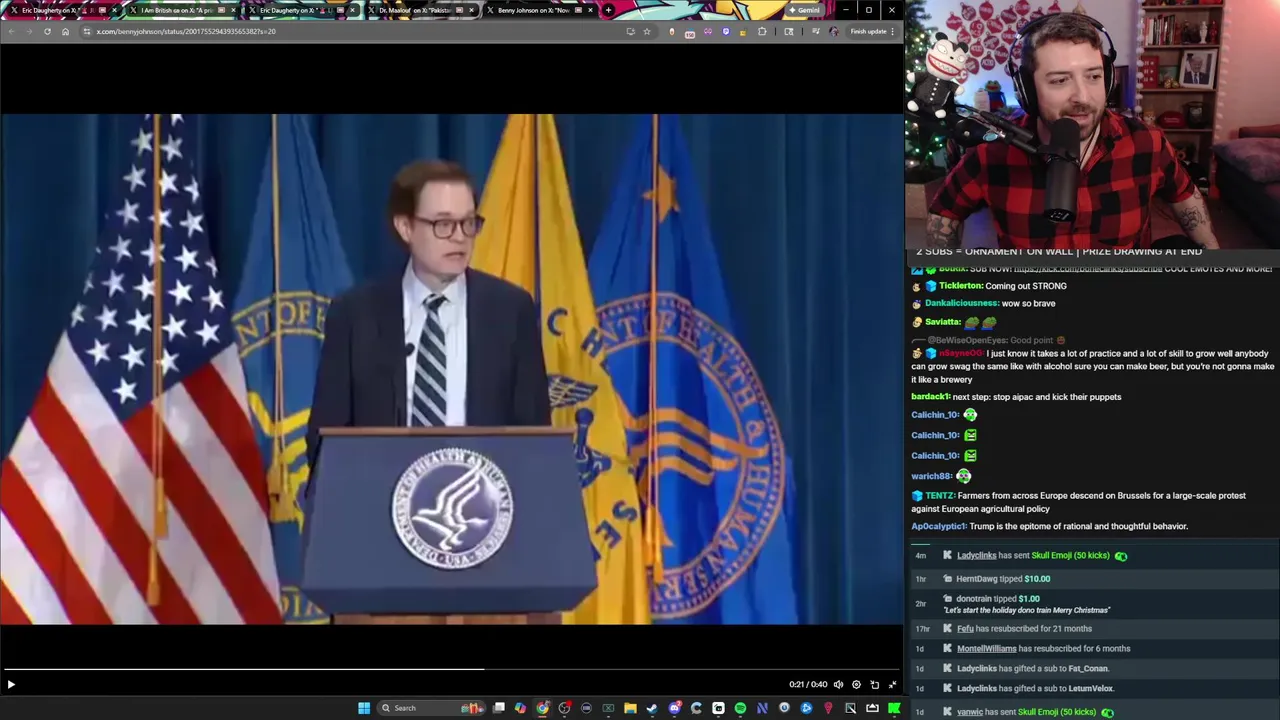Bookmark this page with the star icon

(647, 31)
